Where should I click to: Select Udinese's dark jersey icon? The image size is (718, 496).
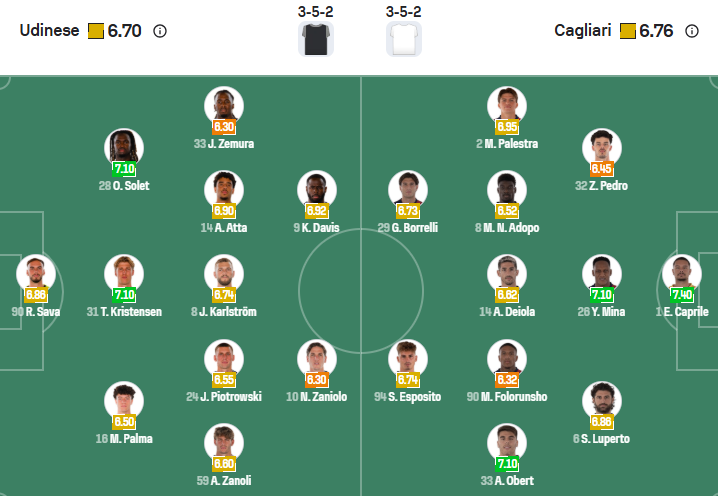coord(317,38)
